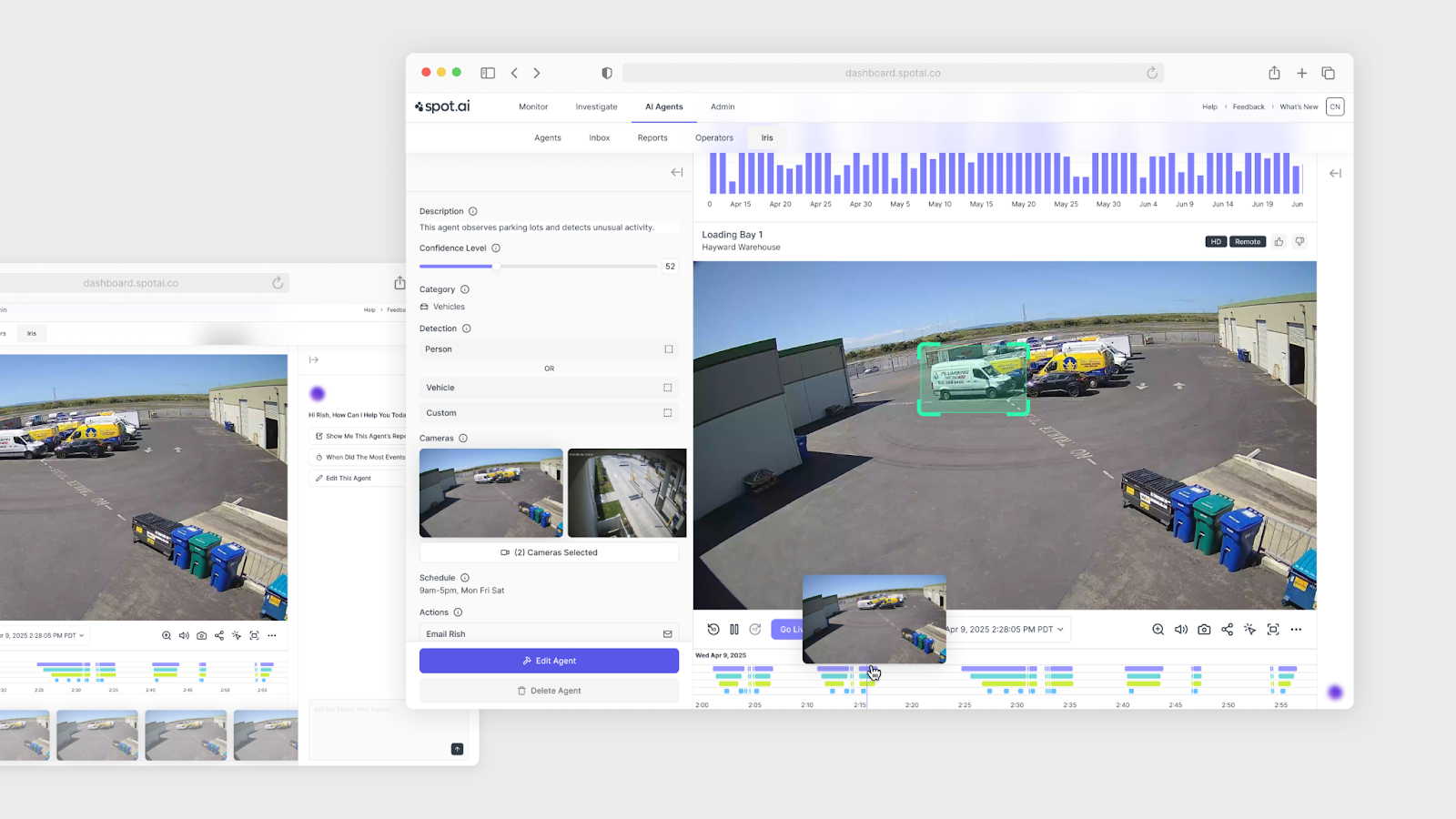Enable the Vehicle detection checkbox

pyautogui.click(x=668, y=388)
